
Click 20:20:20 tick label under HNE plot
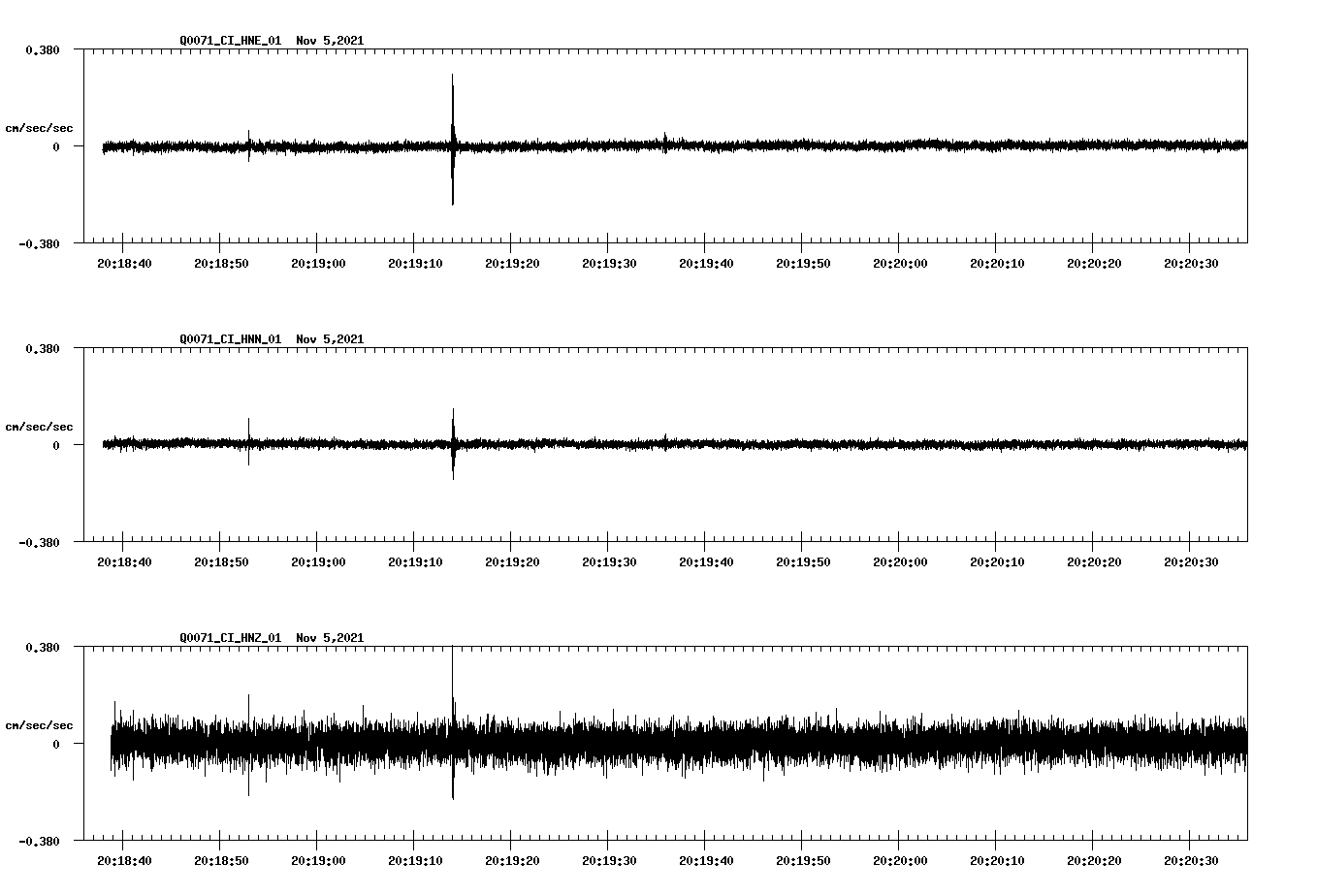pos(1094,263)
